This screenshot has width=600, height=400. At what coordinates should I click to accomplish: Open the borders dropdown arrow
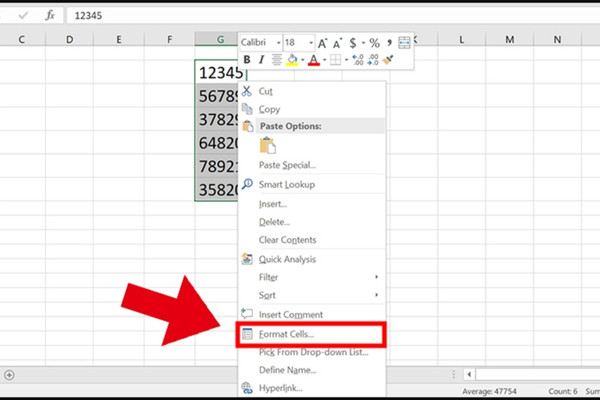[346, 60]
